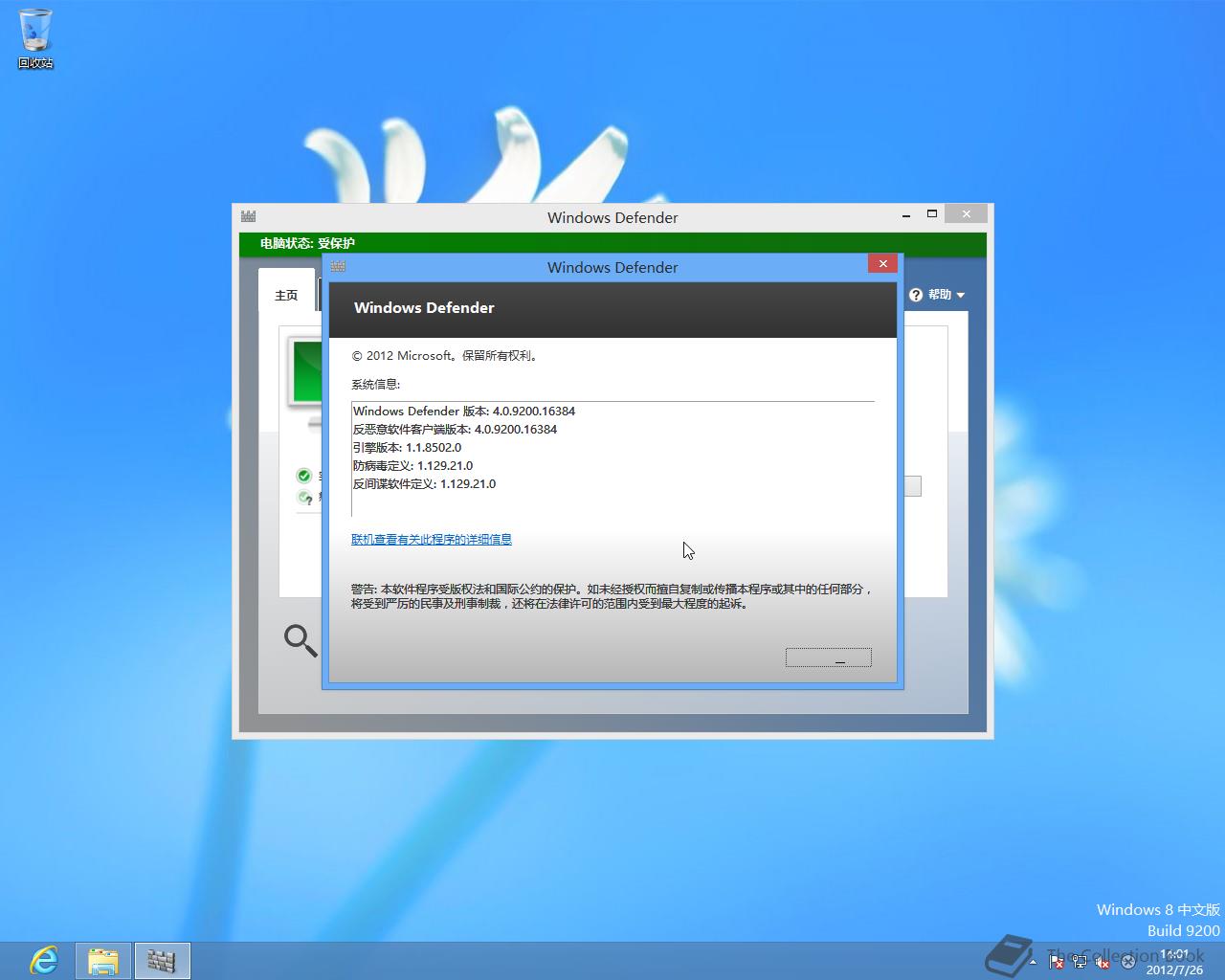This screenshot has height=980, width=1225.
Task: Click the 反间谍软件定义: 1.129.21.0 line
Action: pyautogui.click(x=424, y=483)
